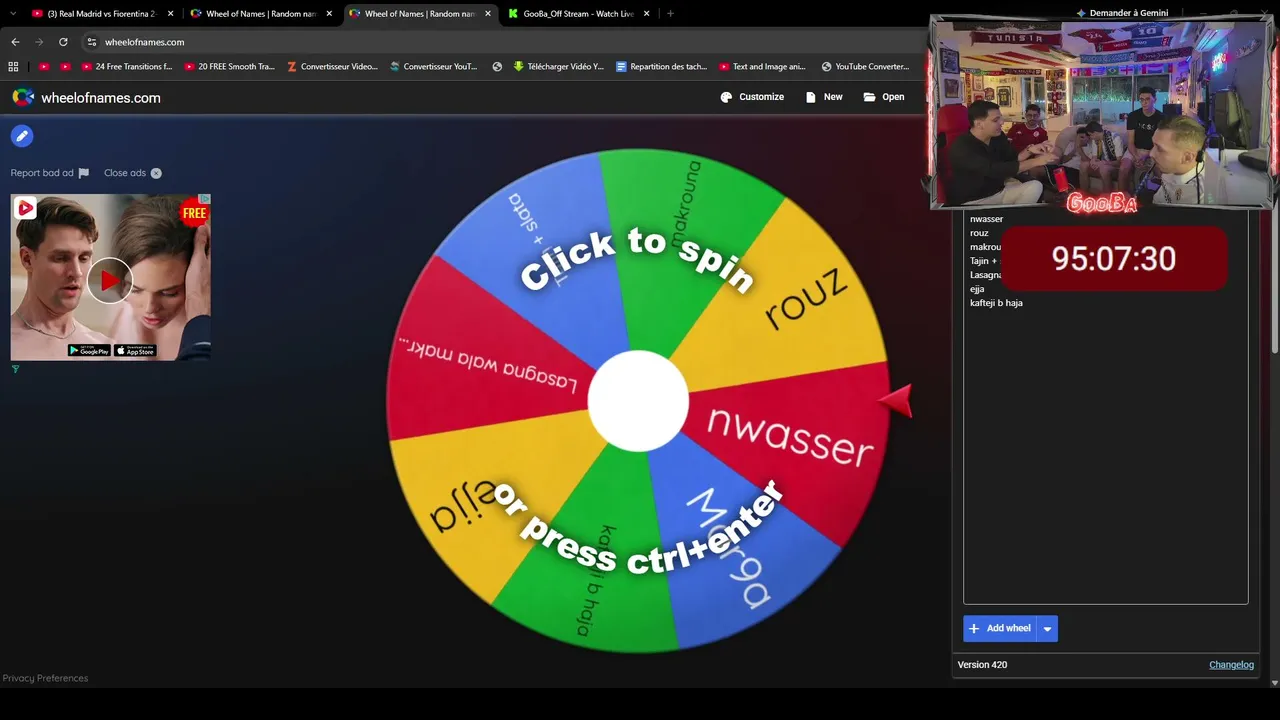Image resolution: width=1280 pixels, height=720 pixels.
Task: Play the video advertisement
Action: tap(110, 280)
